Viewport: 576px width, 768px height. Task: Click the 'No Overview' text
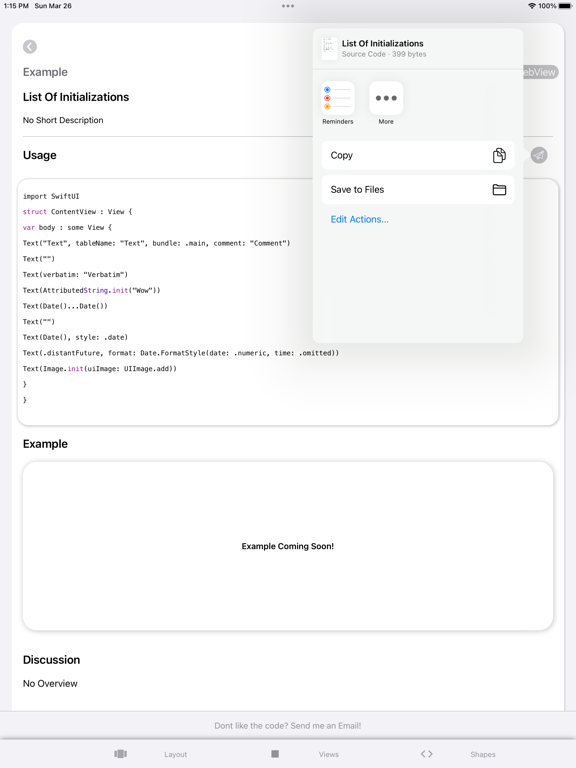[x=50, y=683]
